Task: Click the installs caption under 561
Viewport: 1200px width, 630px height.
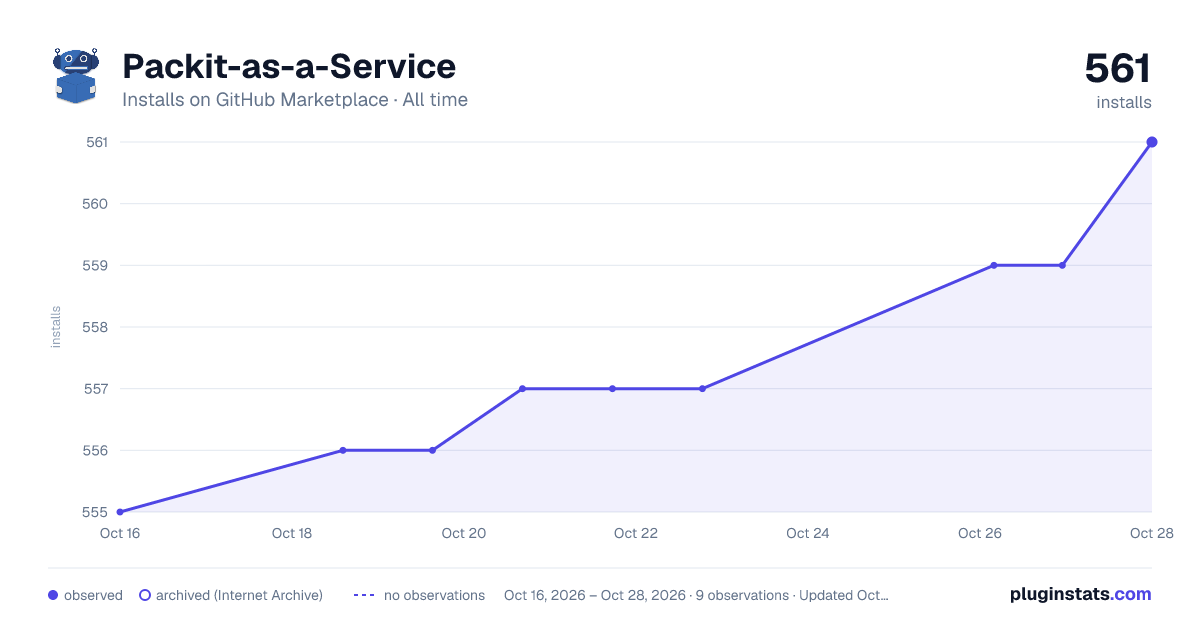Action: coord(1124,102)
